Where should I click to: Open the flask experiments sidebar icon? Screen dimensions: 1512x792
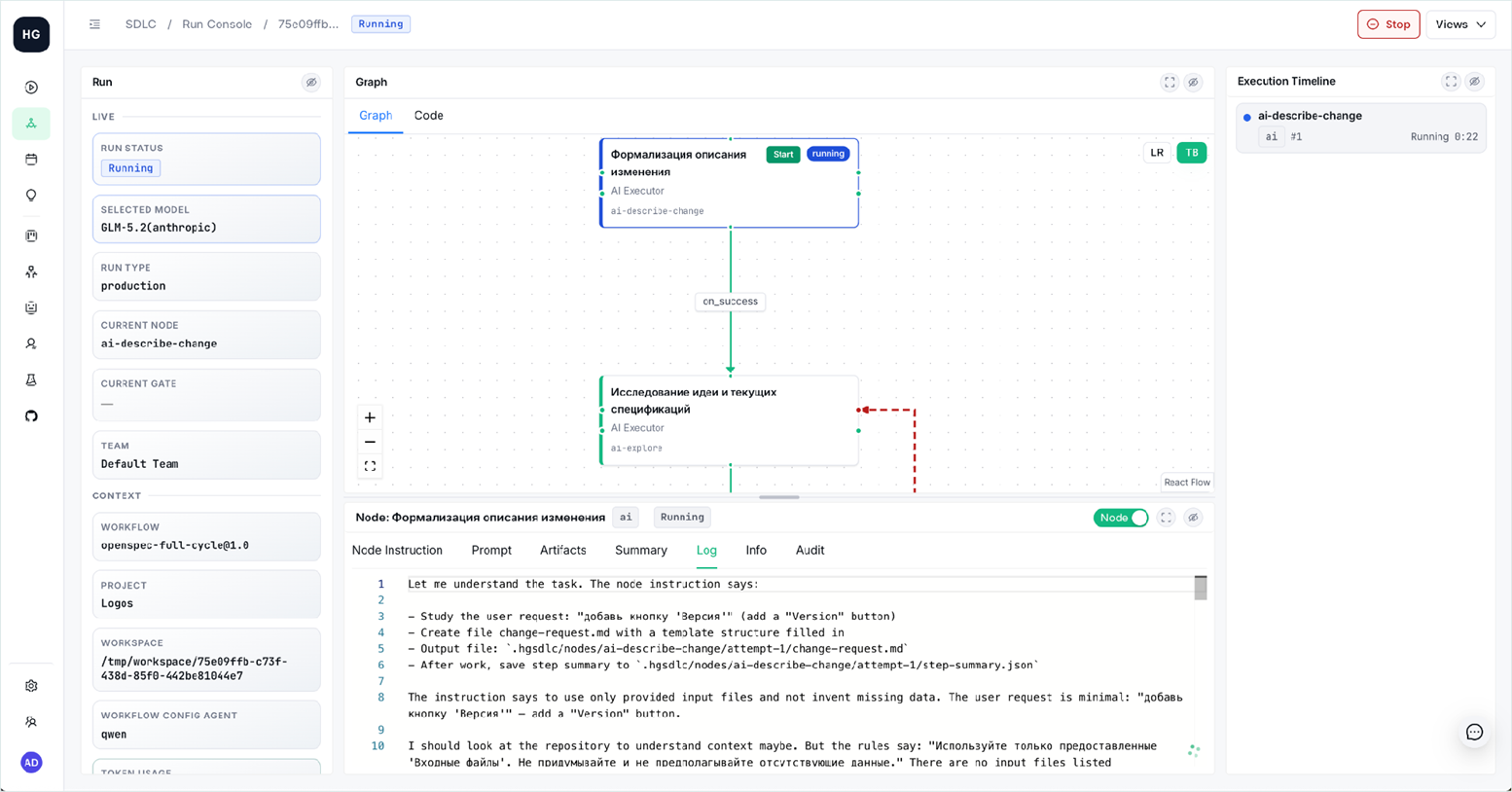[31, 379]
